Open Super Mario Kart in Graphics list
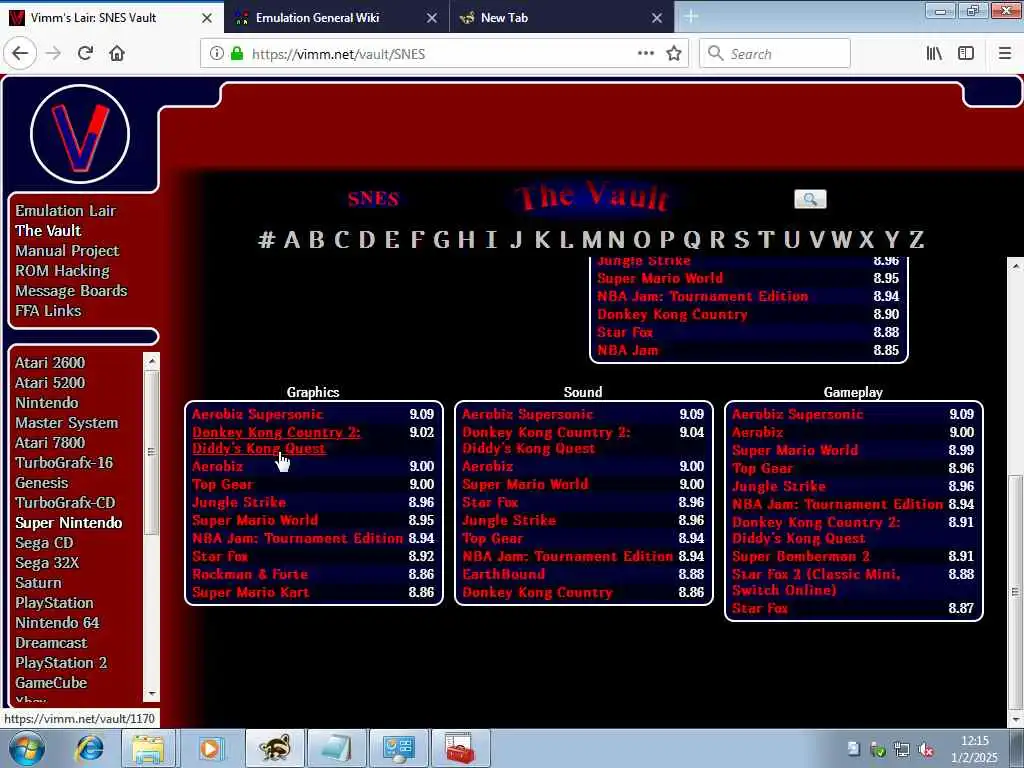The width and height of the screenshot is (1024, 768). pyautogui.click(x=251, y=593)
